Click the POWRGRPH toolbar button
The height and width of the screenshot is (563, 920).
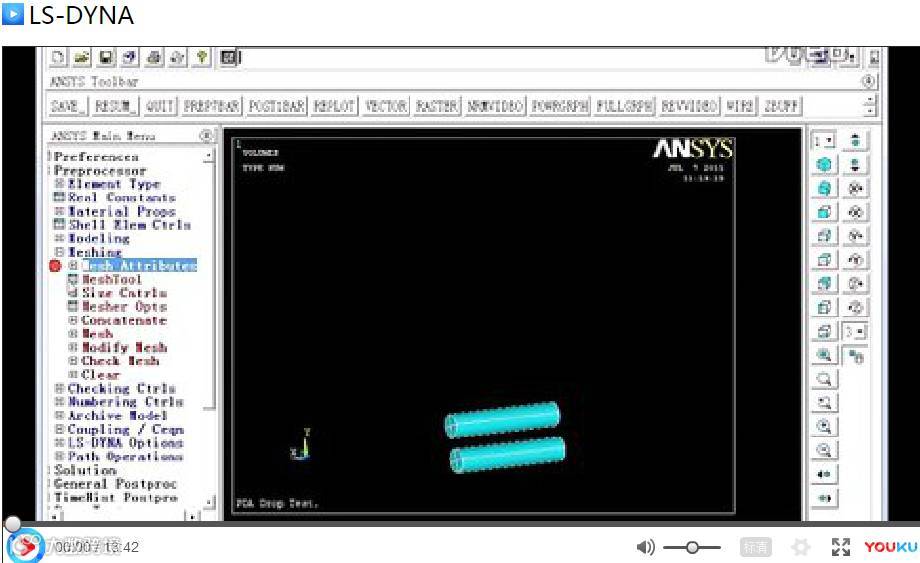(x=560, y=106)
